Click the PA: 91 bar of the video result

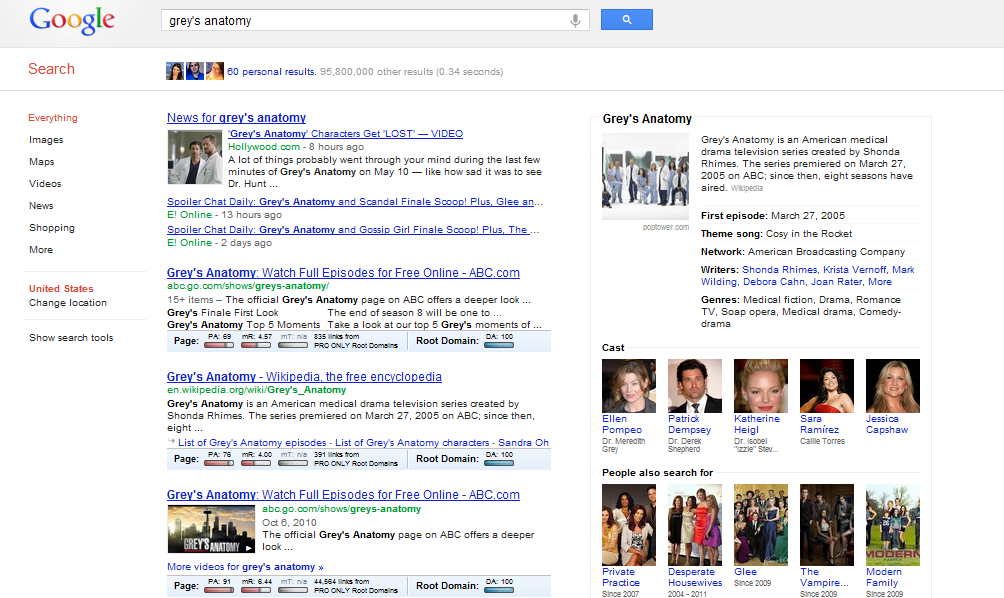(x=219, y=590)
